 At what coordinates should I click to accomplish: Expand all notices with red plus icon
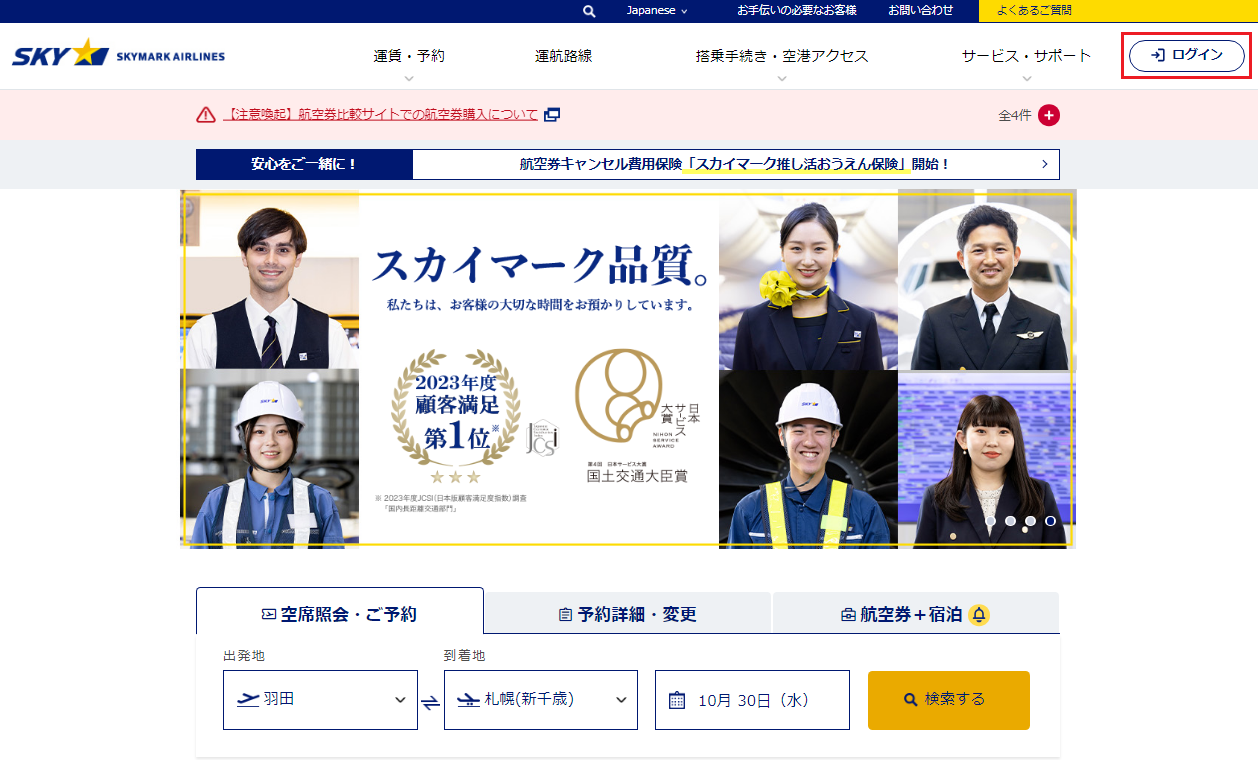[1049, 115]
